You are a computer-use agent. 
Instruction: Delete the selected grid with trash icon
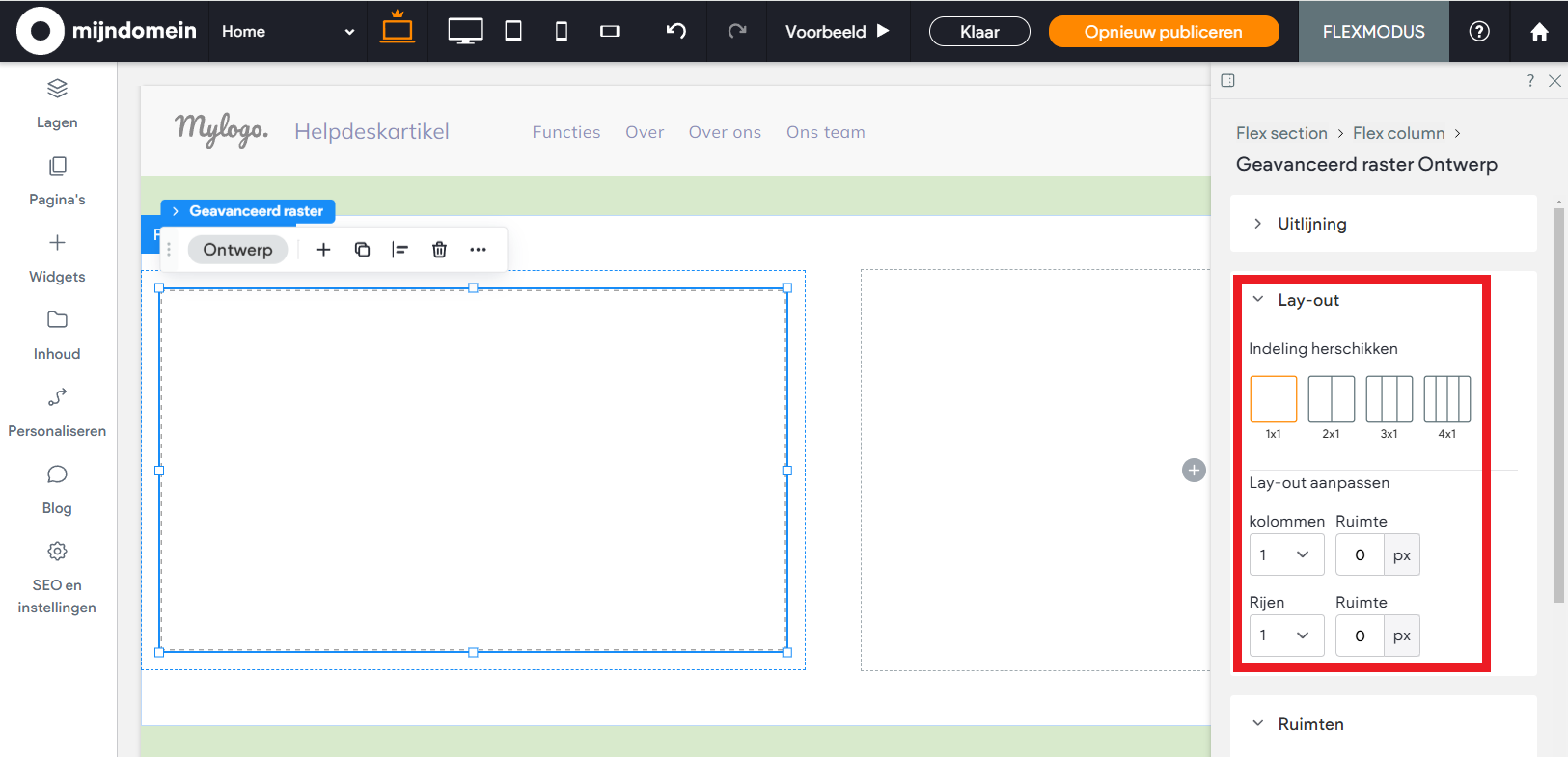(x=439, y=250)
